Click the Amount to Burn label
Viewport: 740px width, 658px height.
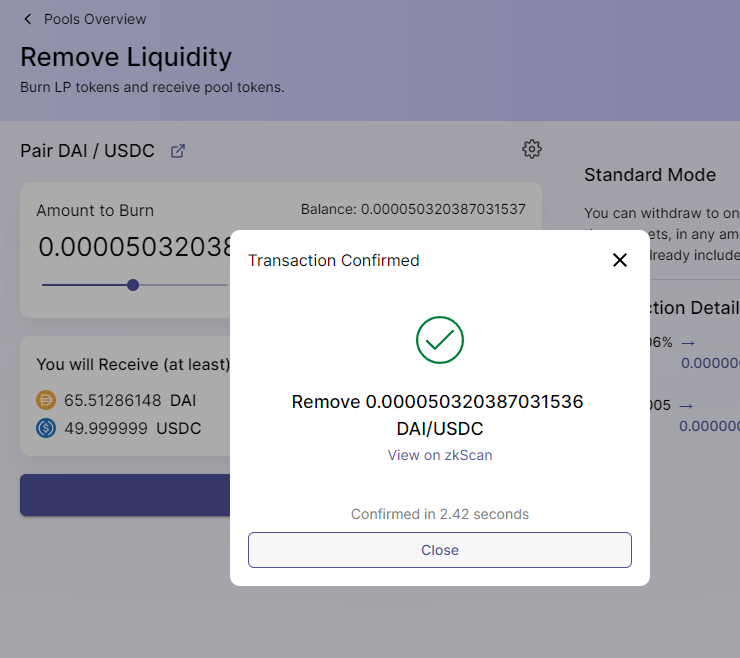coord(95,211)
